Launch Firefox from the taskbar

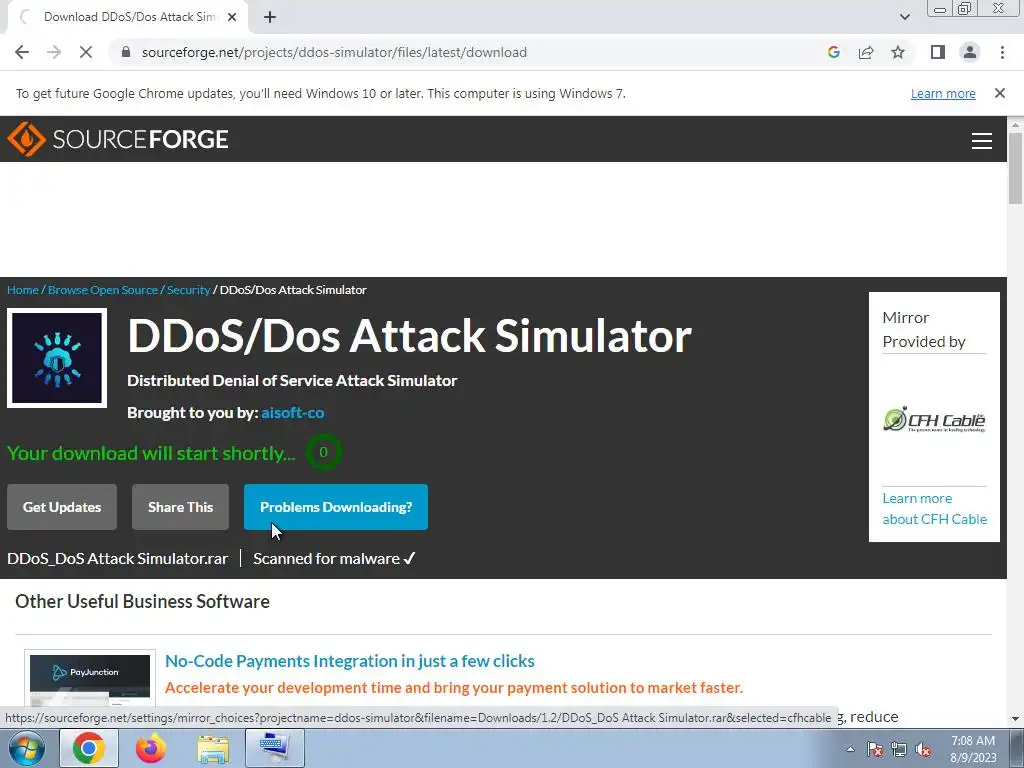point(150,748)
